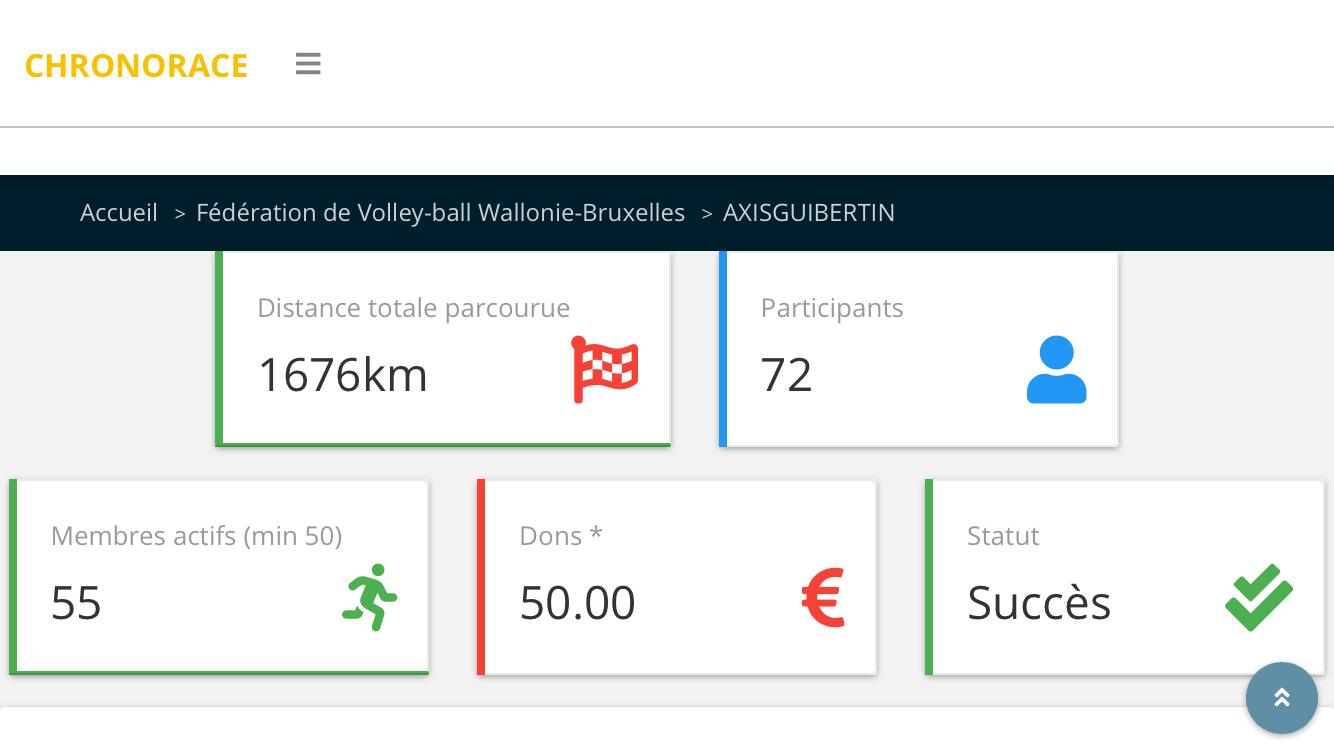Click the blue participant user icon

tap(1056, 370)
